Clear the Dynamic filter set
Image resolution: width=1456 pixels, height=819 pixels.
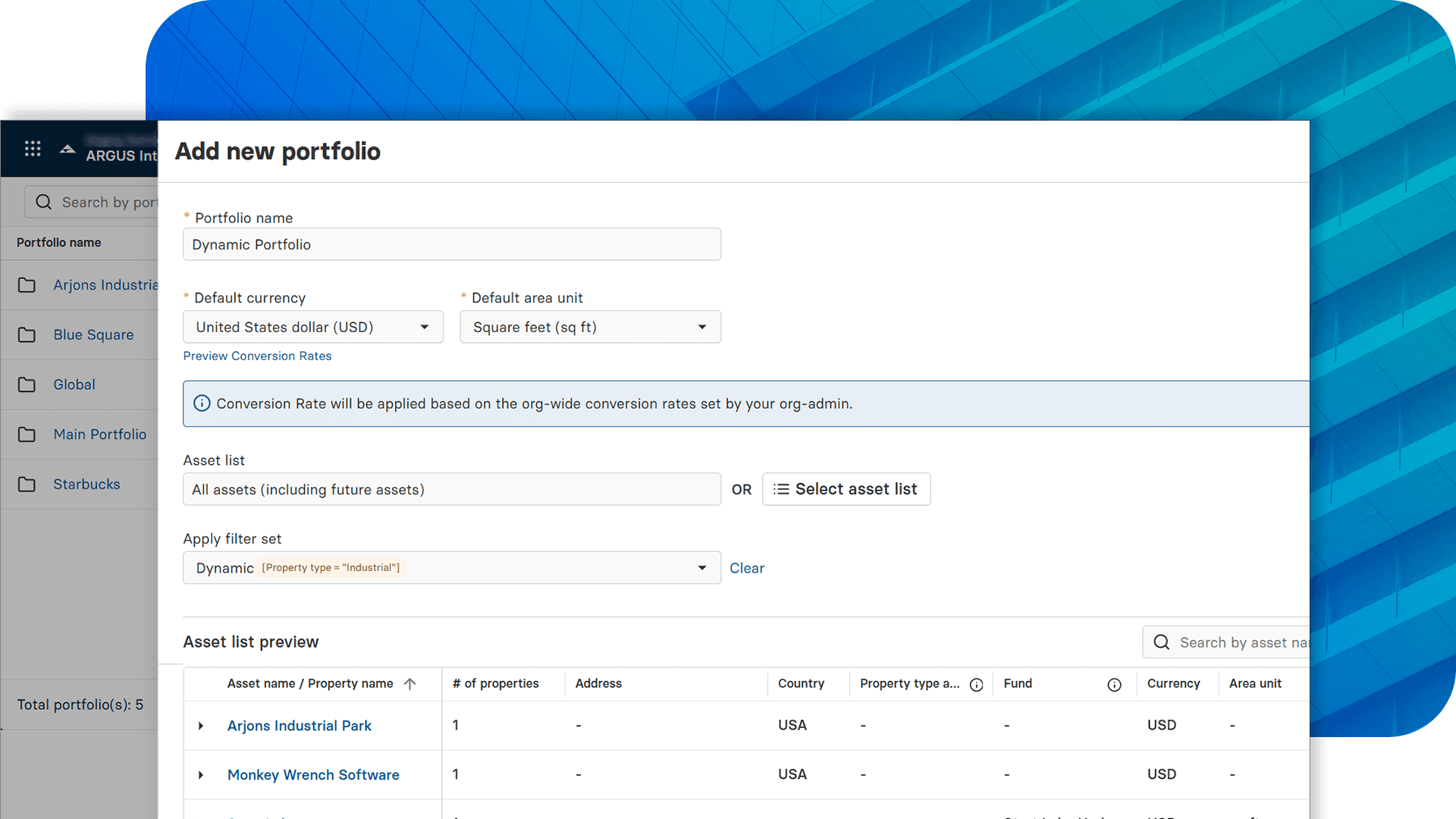(x=747, y=567)
